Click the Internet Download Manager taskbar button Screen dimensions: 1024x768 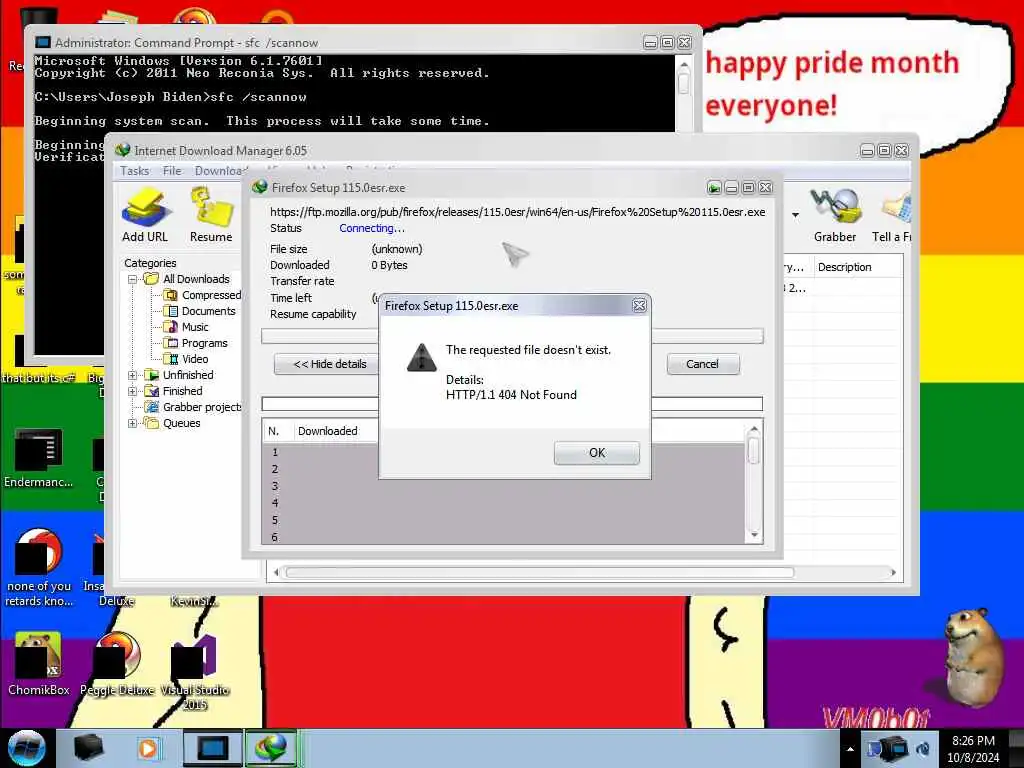271,748
